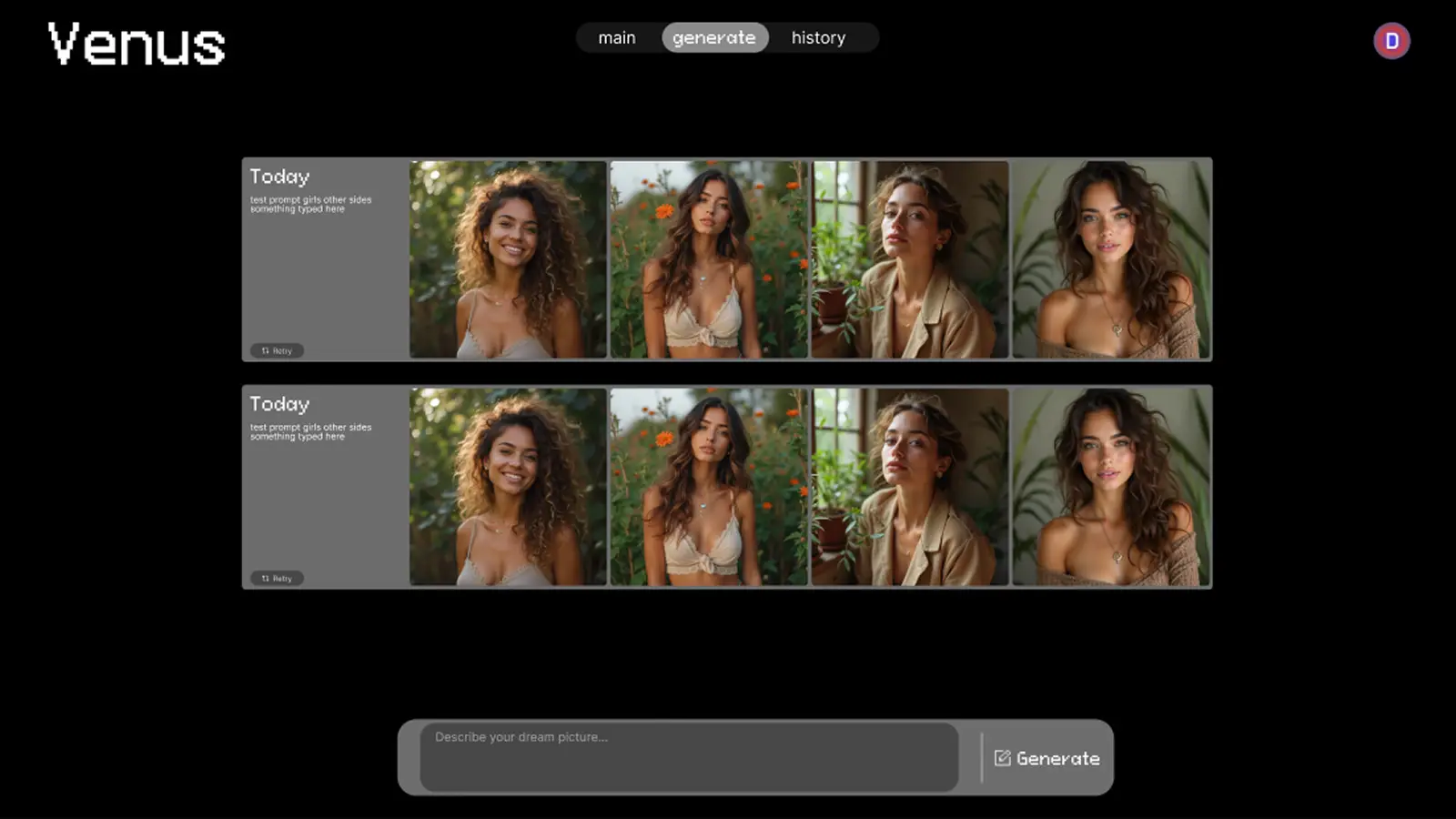Open third image in the top row
This screenshot has width=1456, height=819.
910,259
